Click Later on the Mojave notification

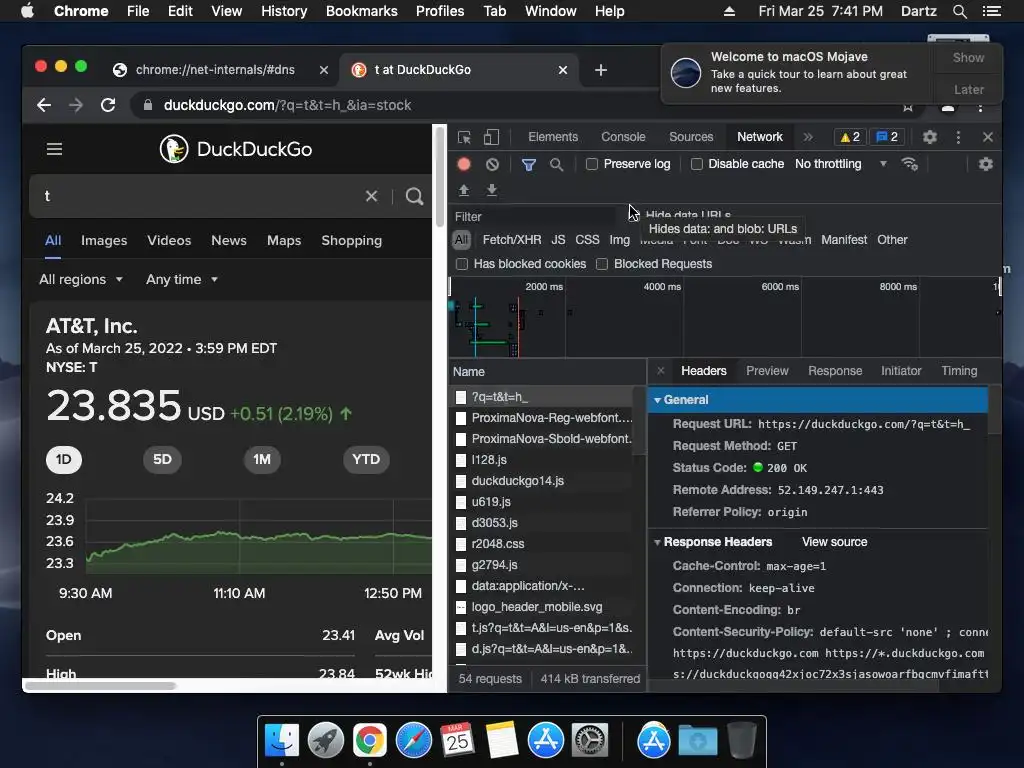click(968, 89)
